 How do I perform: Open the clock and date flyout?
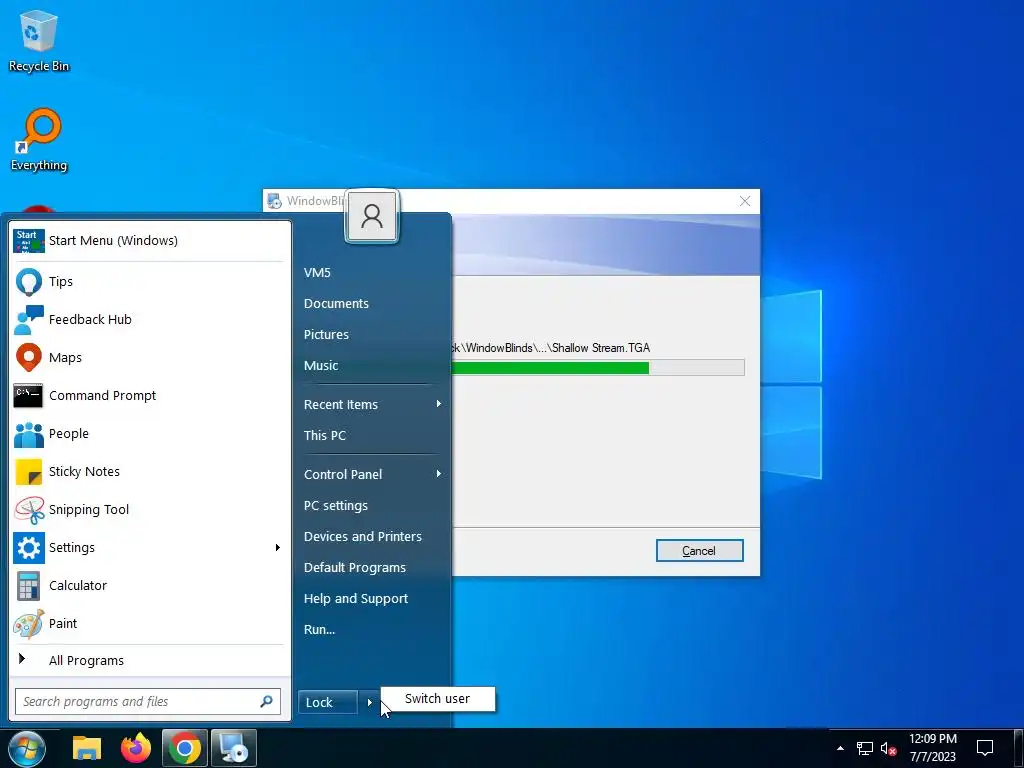933,748
